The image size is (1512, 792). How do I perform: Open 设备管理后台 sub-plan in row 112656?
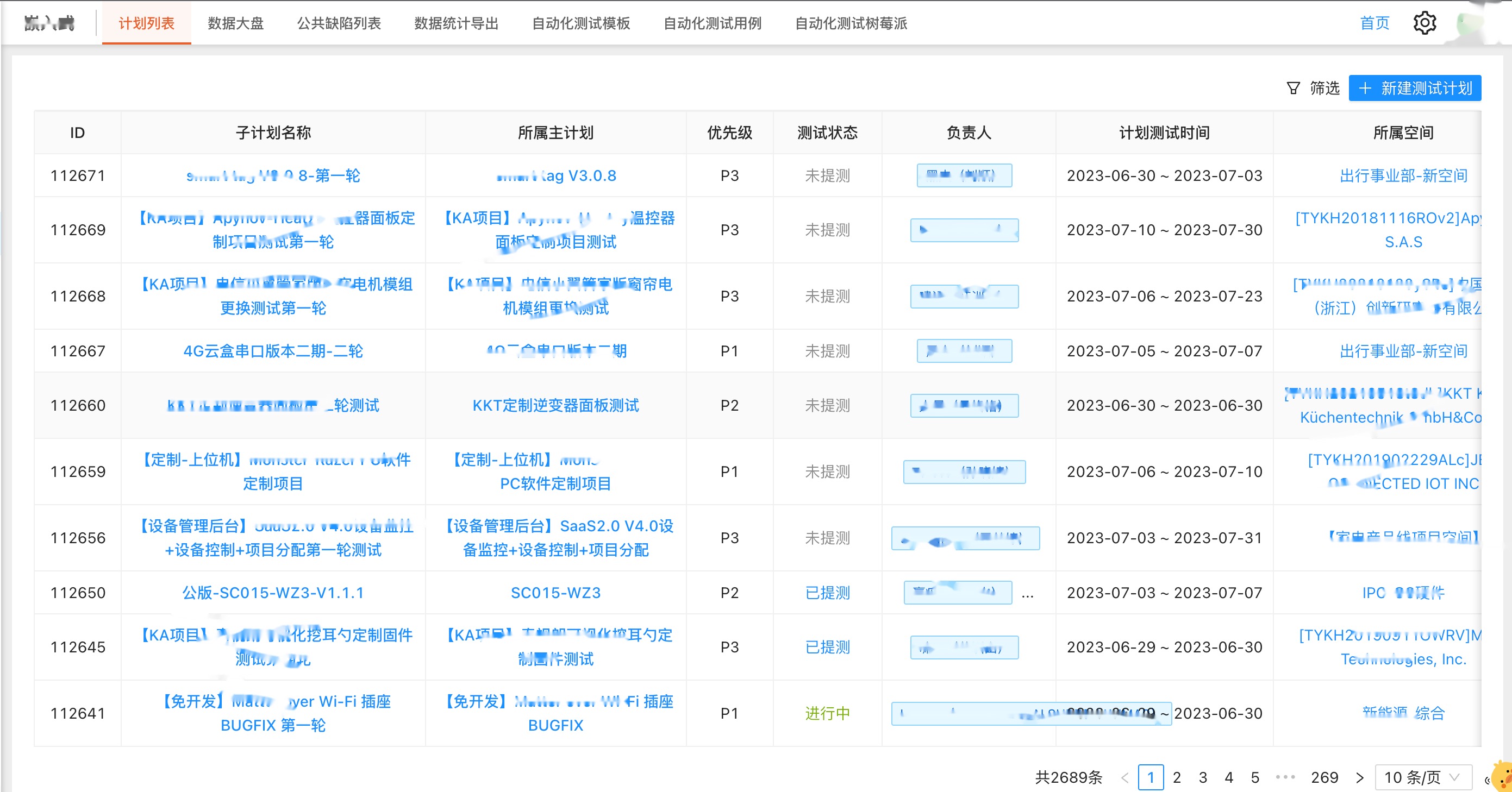coord(273,538)
